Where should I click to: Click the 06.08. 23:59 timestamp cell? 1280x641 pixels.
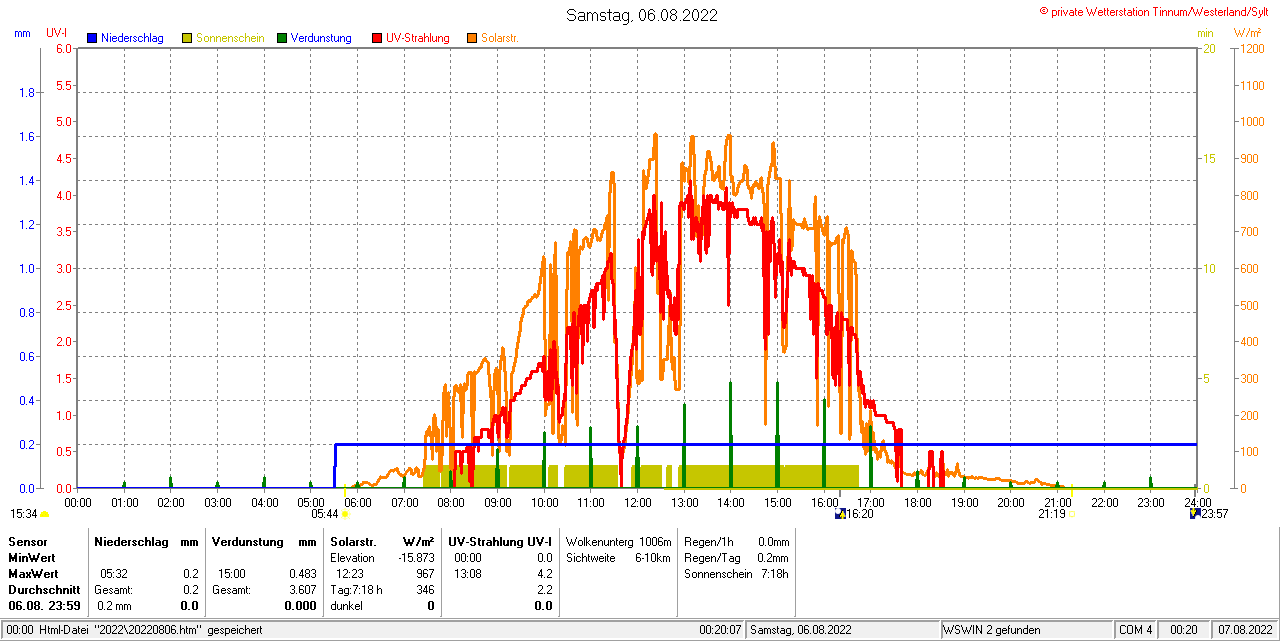coord(45,606)
